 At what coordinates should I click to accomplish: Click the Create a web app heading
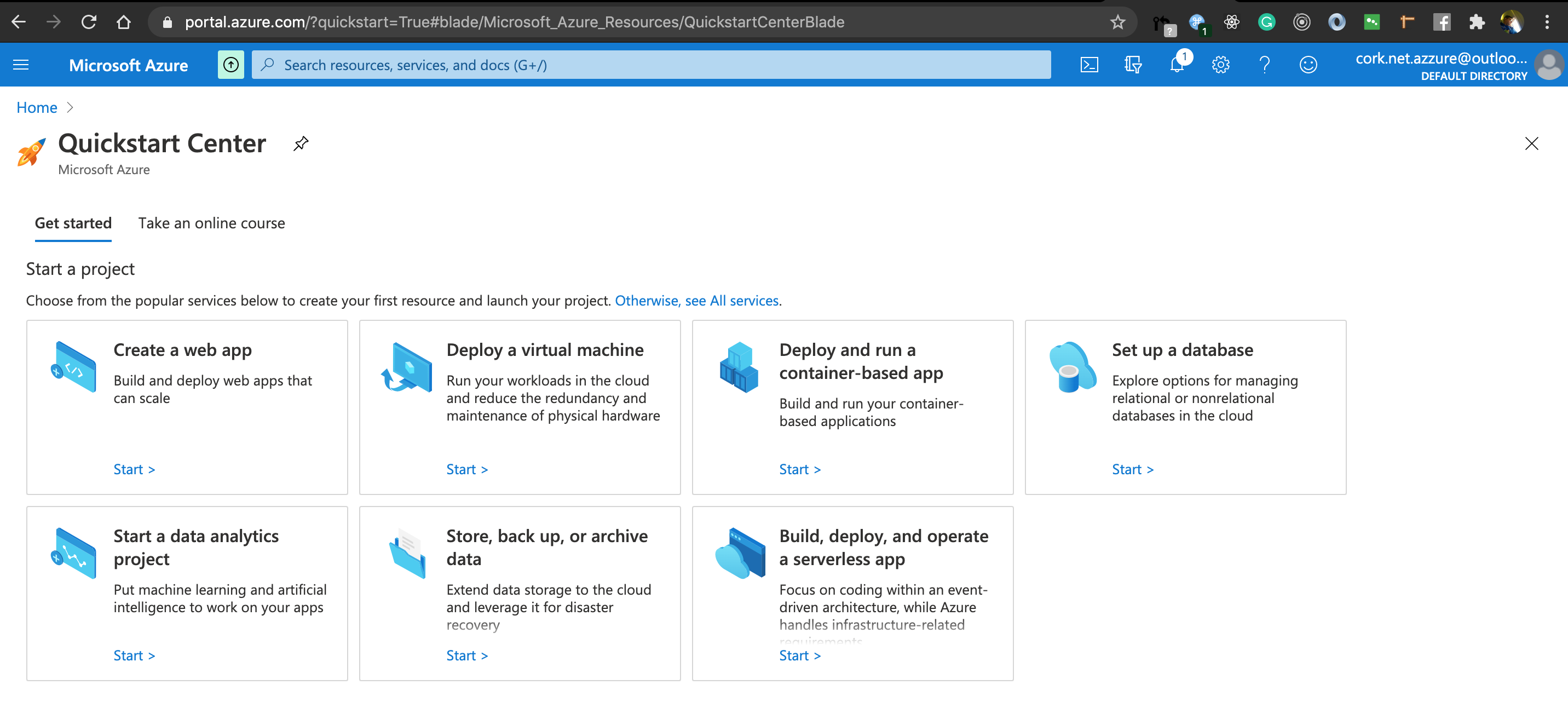pos(183,349)
